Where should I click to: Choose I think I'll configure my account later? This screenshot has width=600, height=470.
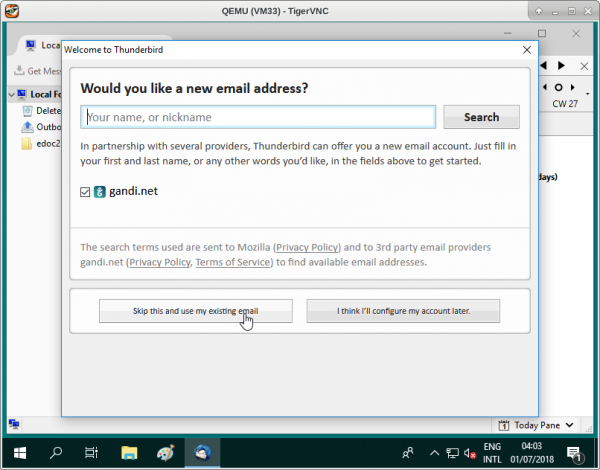403,311
